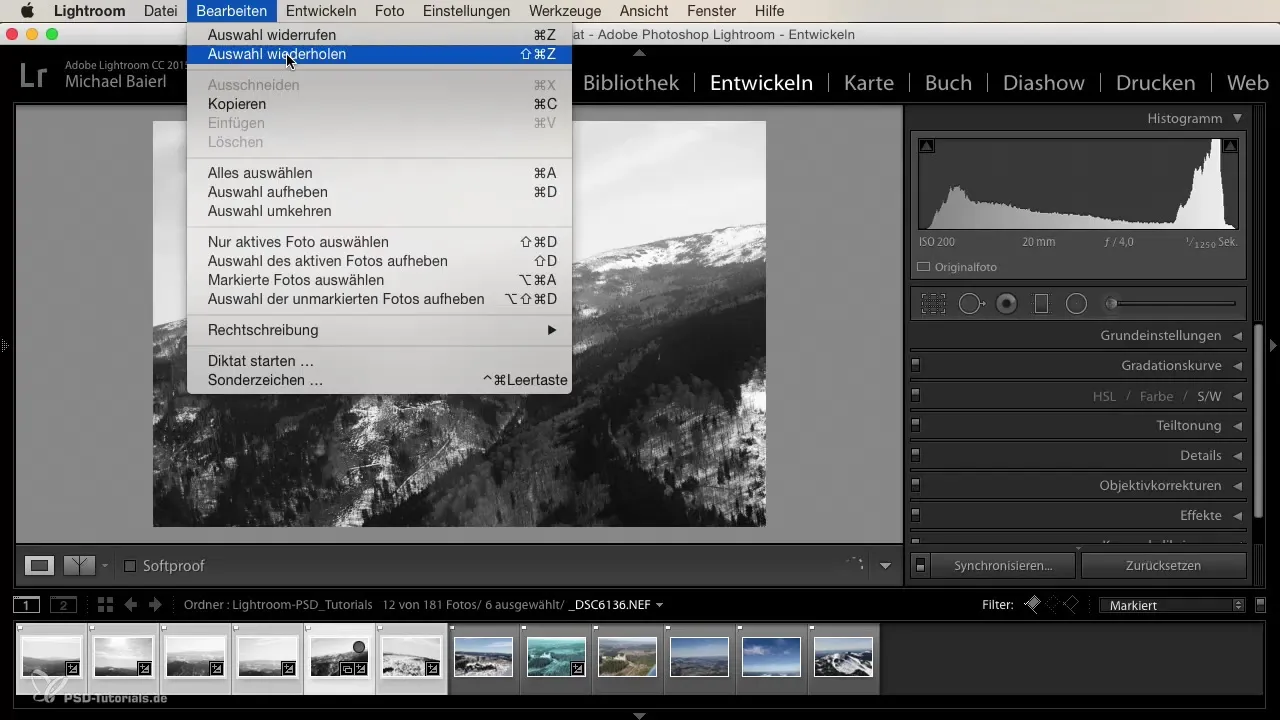Image resolution: width=1280 pixels, height=720 pixels.
Task: Select the crop overlay tool
Action: pos(933,304)
